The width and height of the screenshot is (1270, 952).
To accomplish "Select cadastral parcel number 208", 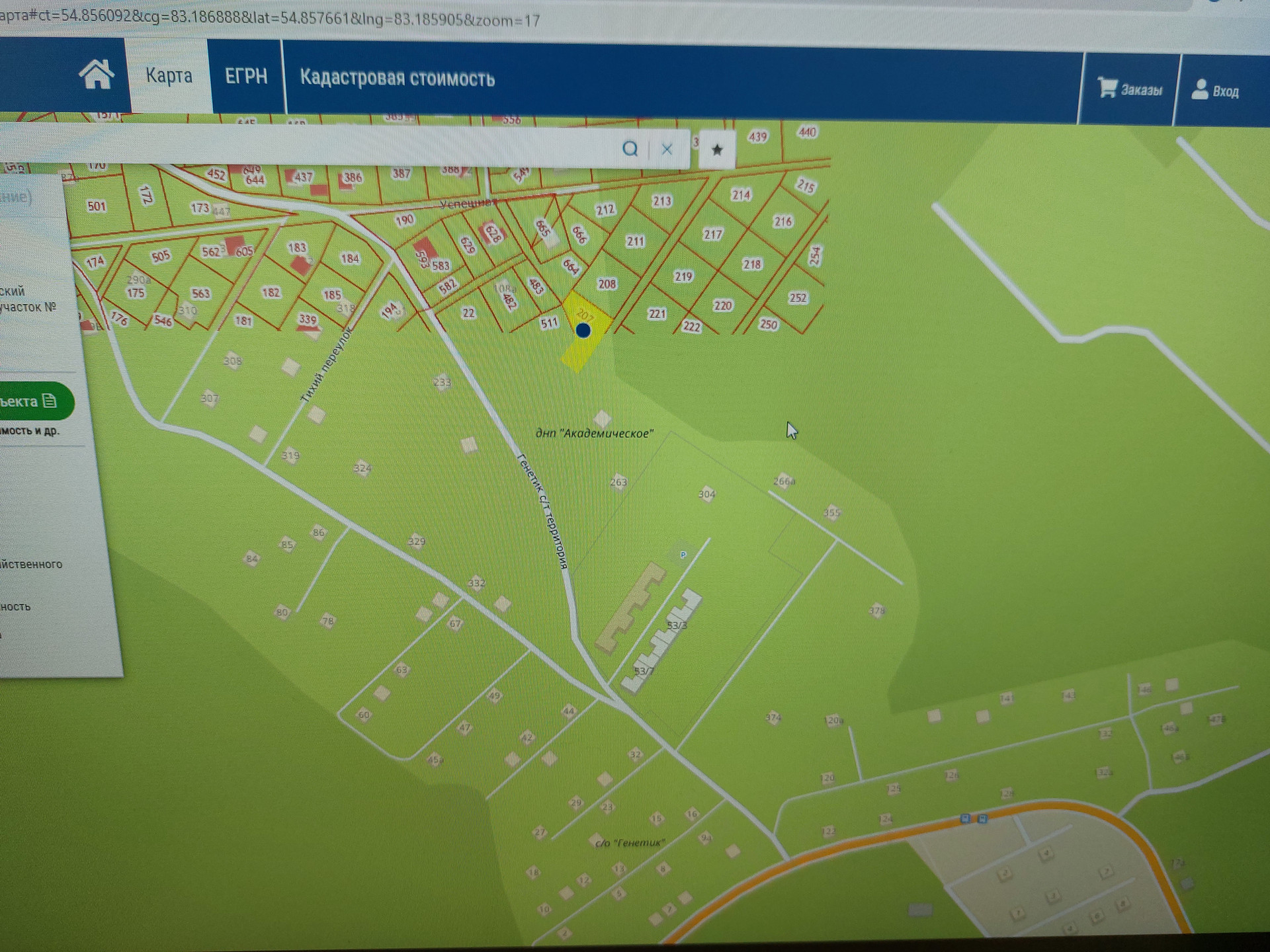I will pyautogui.click(x=607, y=284).
